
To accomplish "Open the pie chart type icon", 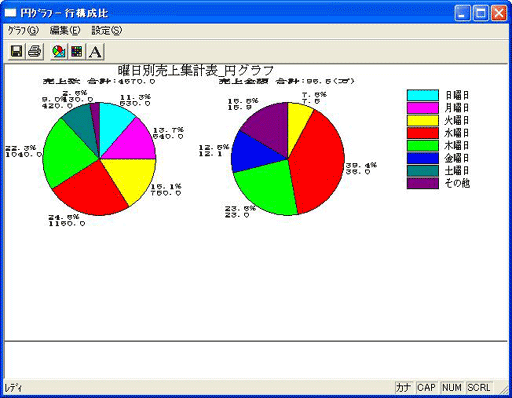I will click(x=59, y=51).
